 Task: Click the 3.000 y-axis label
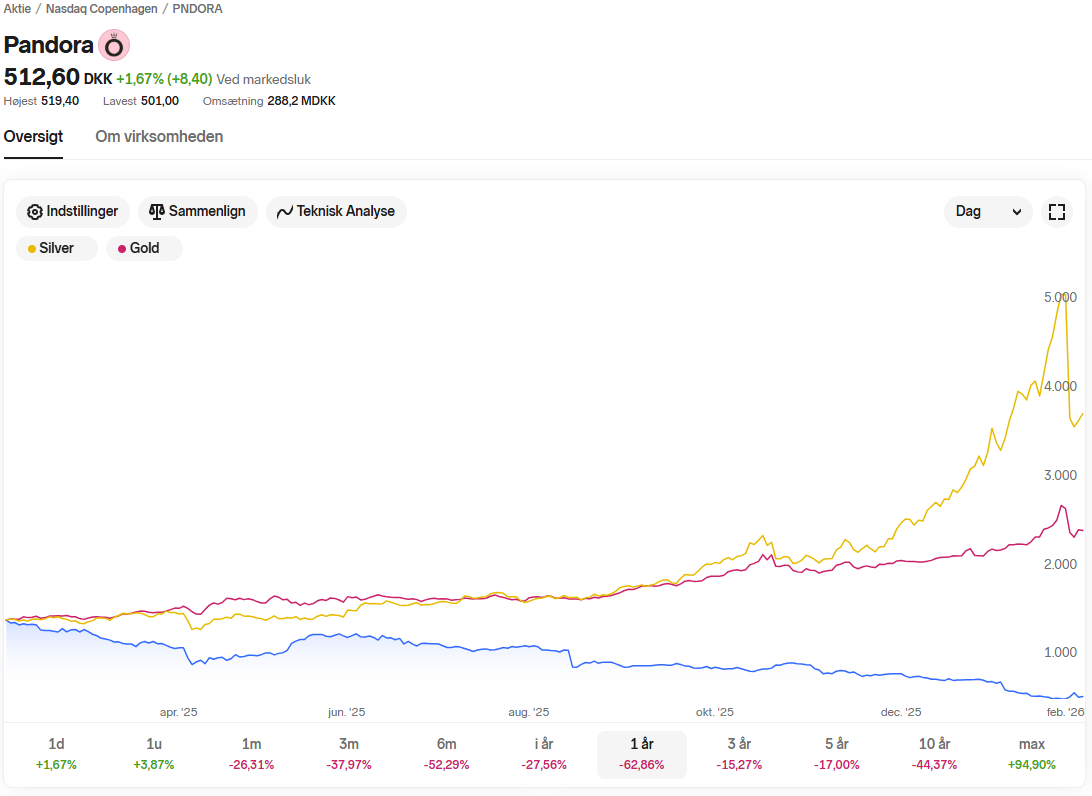pos(1060,476)
